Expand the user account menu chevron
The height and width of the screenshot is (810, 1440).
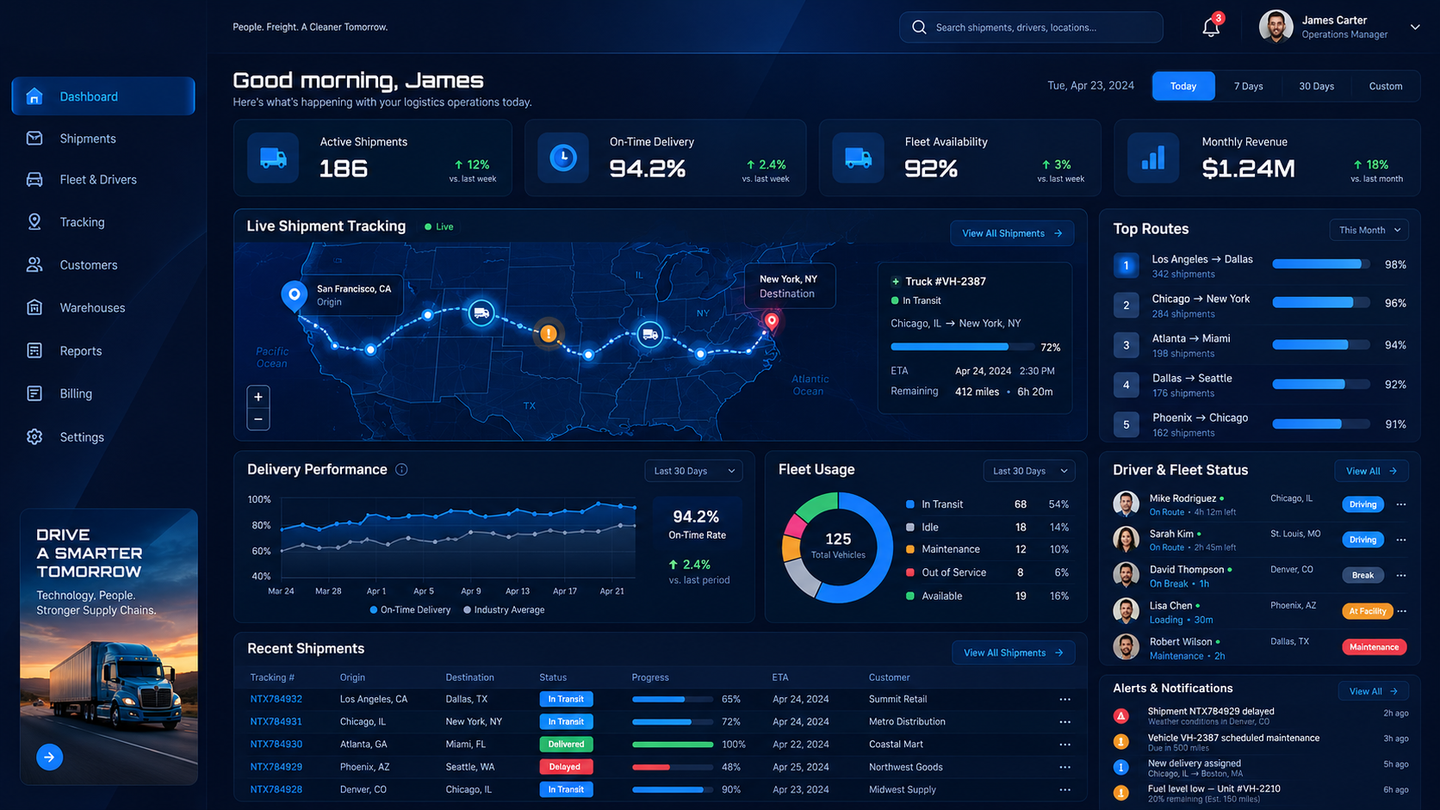pos(1415,27)
